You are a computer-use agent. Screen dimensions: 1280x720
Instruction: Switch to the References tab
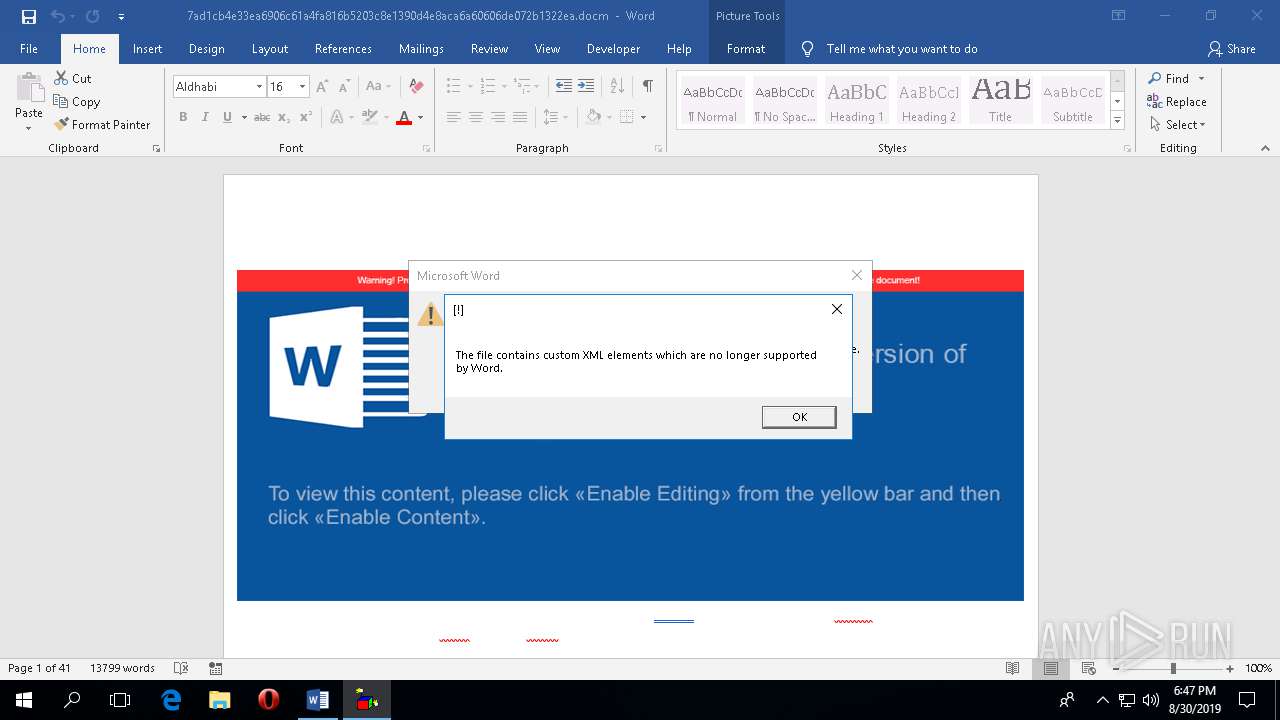pos(343,48)
